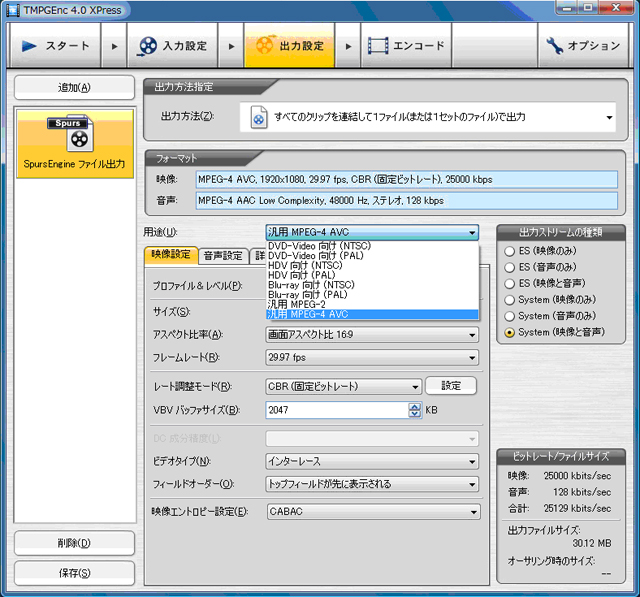Click the 追加(A) button

point(74,87)
